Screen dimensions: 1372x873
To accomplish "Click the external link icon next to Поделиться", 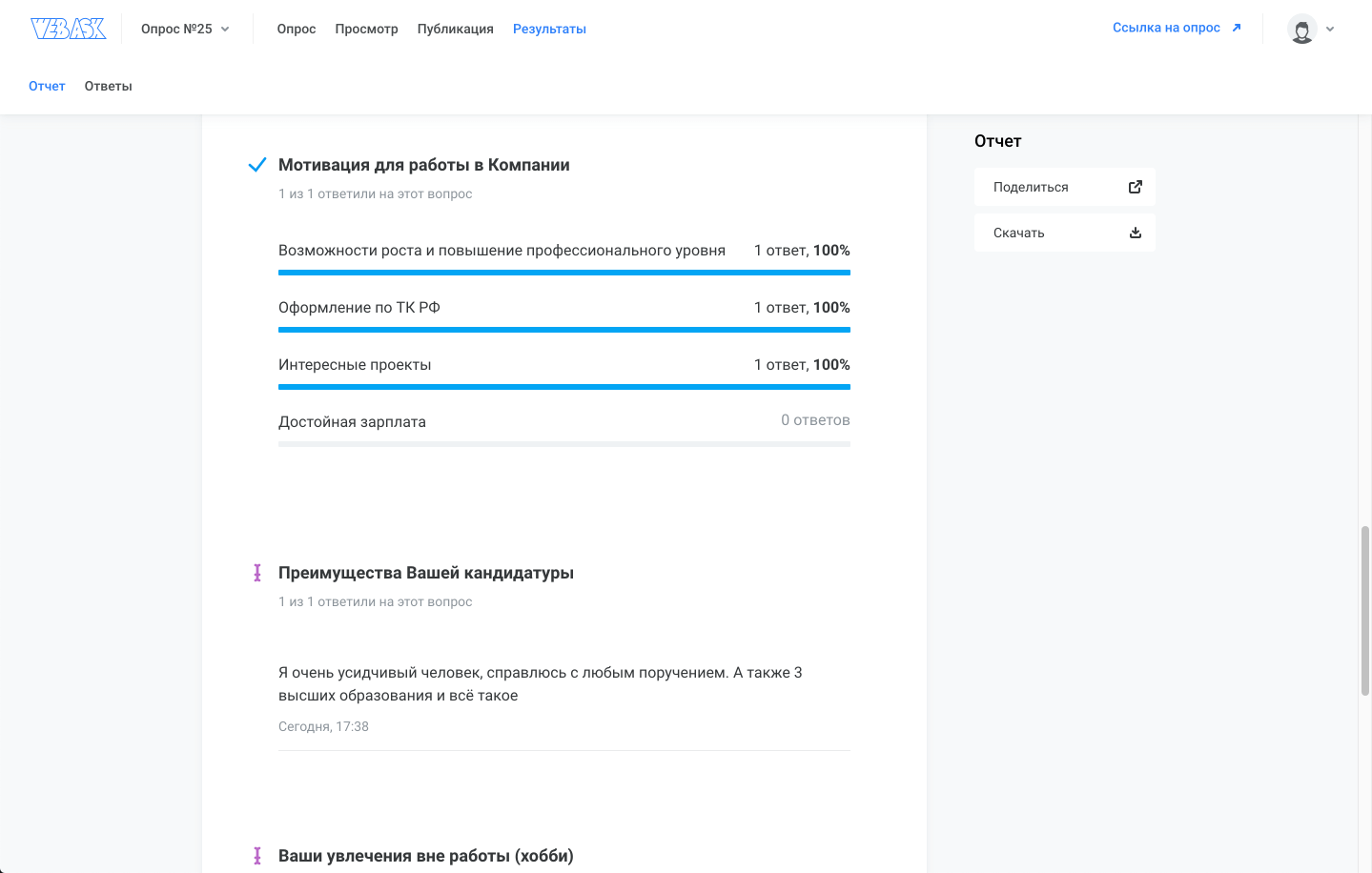I will [1135, 186].
